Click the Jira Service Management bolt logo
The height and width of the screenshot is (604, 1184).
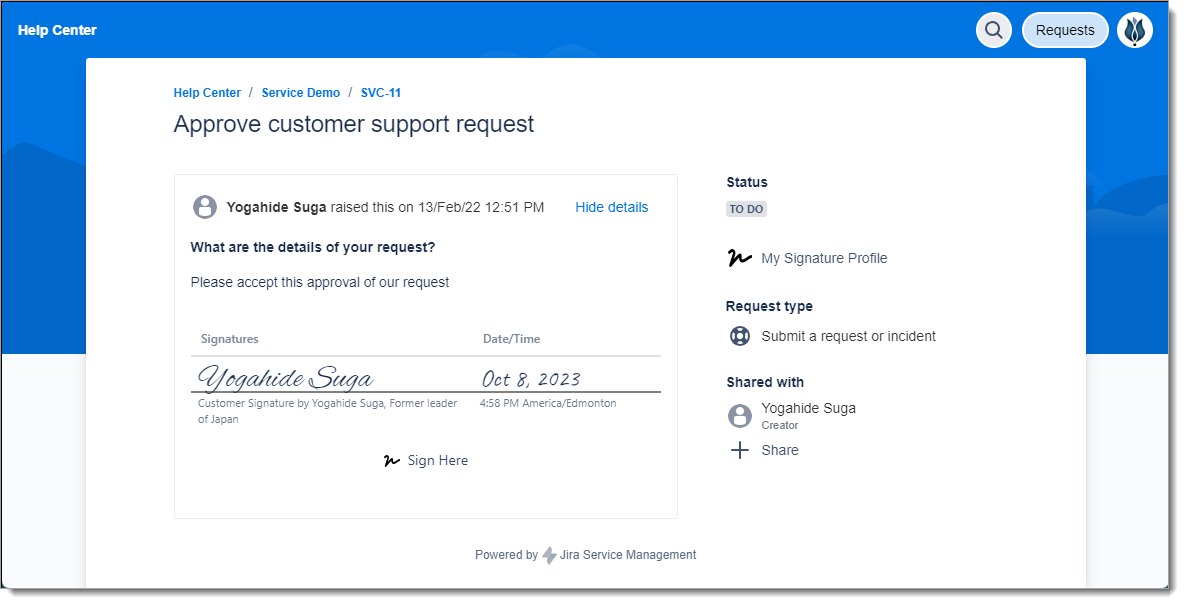tap(549, 555)
